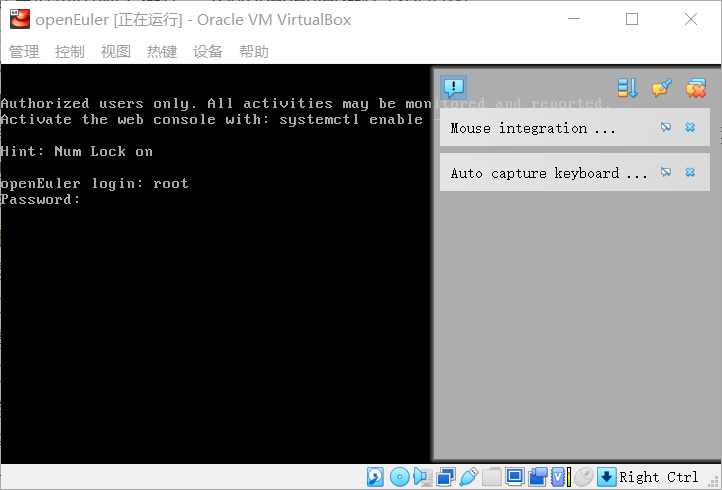Viewport: 722px width, 490px height.
Task: Click the USB devices status icon
Action: click(x=469, y=477)
